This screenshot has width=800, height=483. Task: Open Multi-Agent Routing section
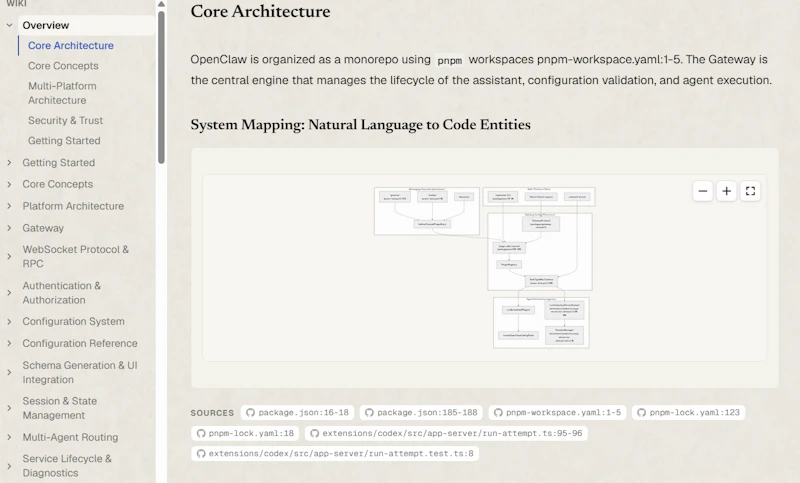(x=70, y=437)
